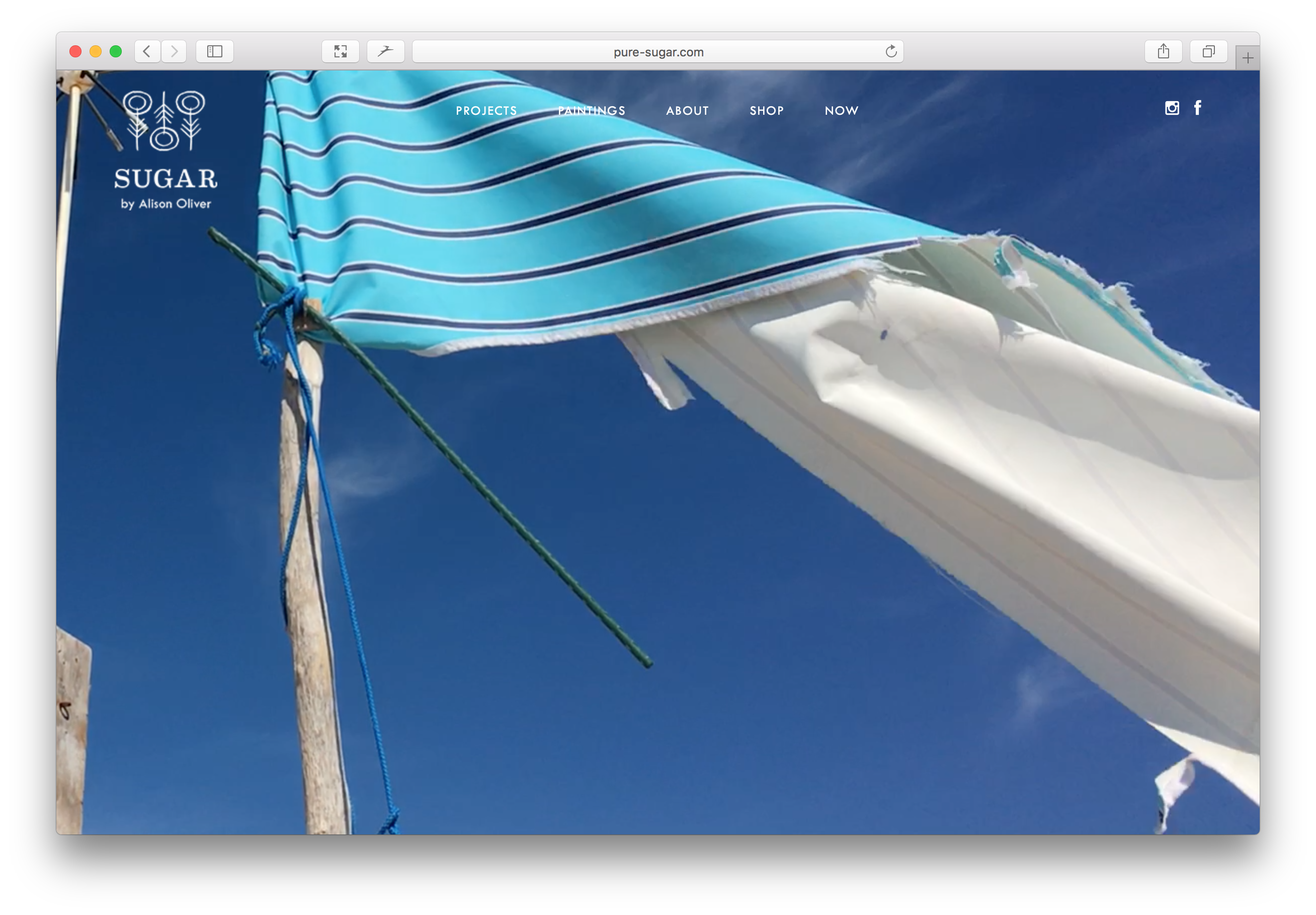The height and width of the screenshot is (915, 1316).
Task: Open the Now page
Action: click(842, 111)
